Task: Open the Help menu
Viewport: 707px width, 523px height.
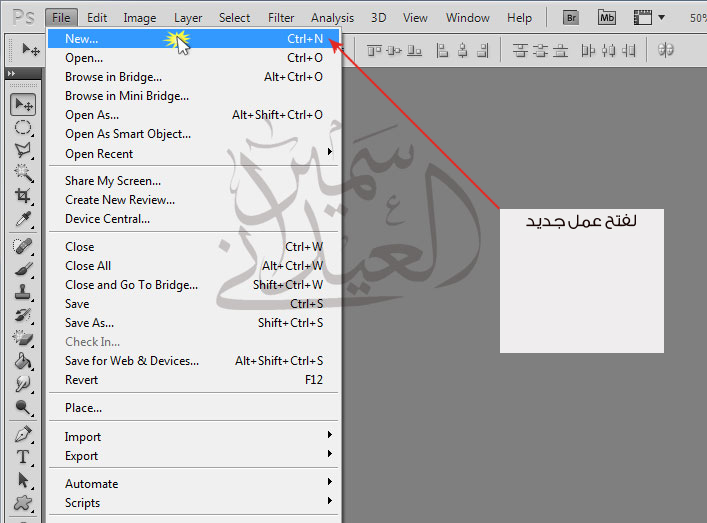Action: 519,18
